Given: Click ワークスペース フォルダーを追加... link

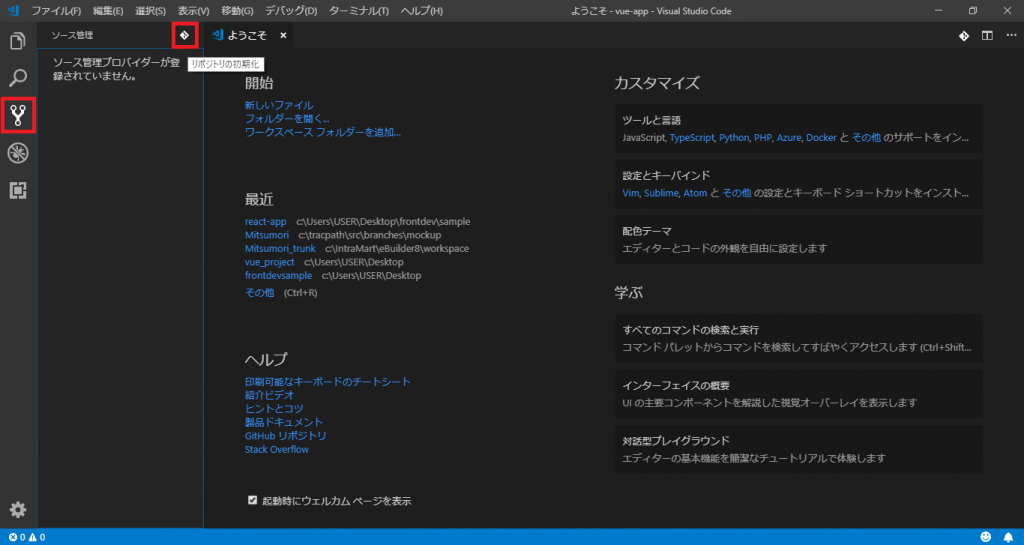Looking at the screenshot, I should point(323,132).
